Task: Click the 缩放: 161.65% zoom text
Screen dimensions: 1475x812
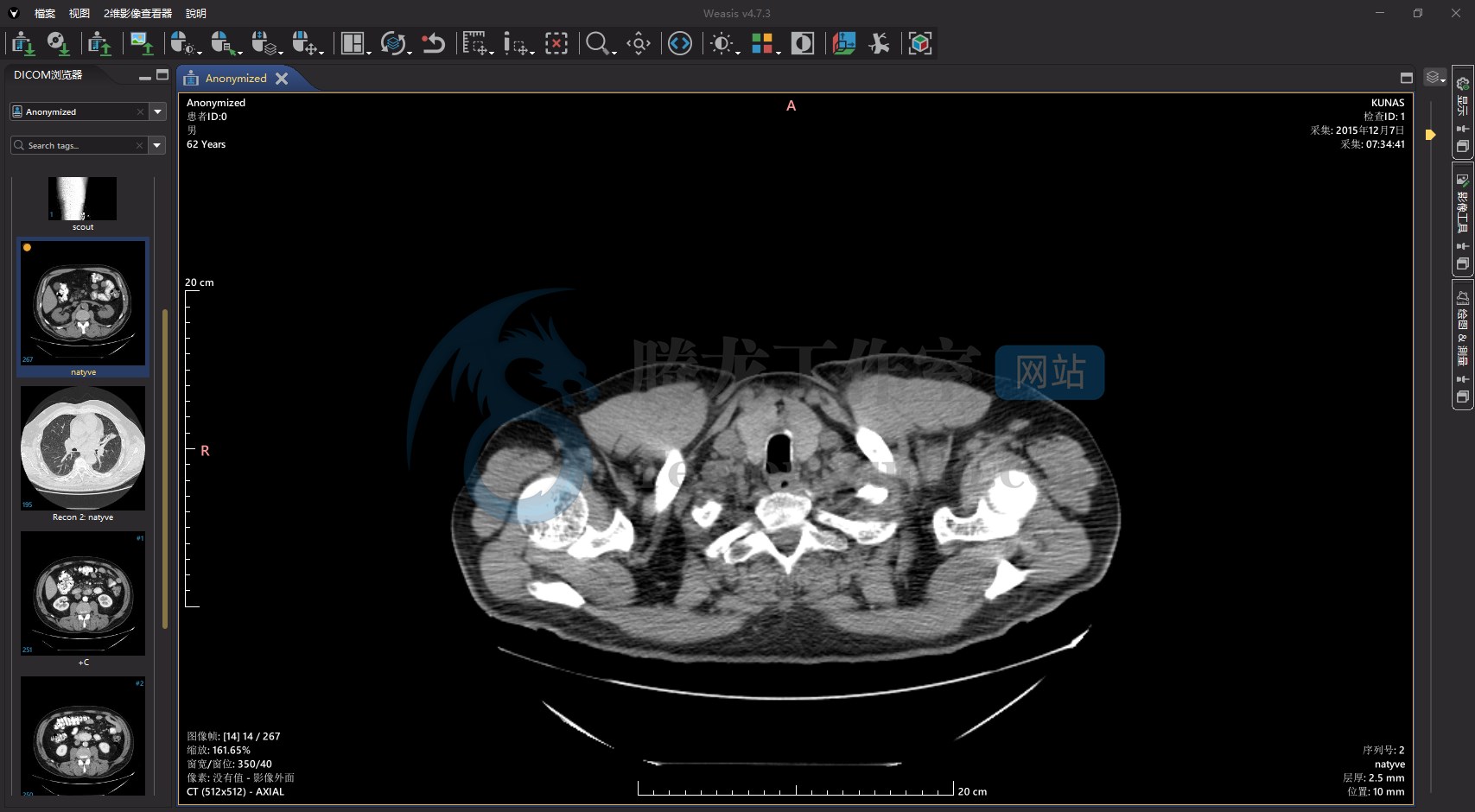Action: (x=219, y=750)
